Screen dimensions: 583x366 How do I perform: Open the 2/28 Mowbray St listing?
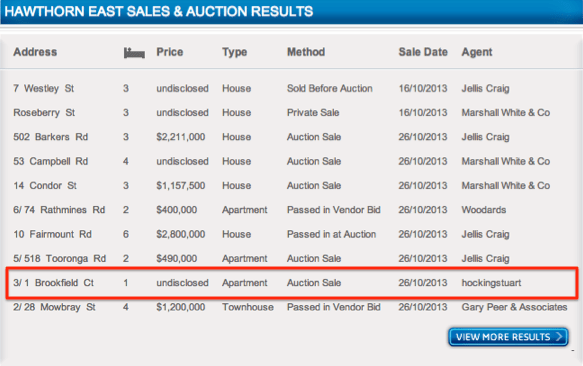point(54,307)
